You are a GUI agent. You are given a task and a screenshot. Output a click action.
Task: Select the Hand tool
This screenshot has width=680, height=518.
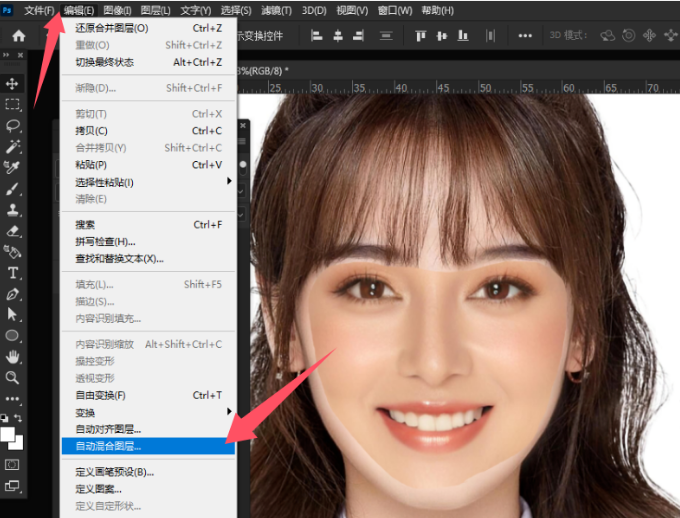[x=13, y=357]
